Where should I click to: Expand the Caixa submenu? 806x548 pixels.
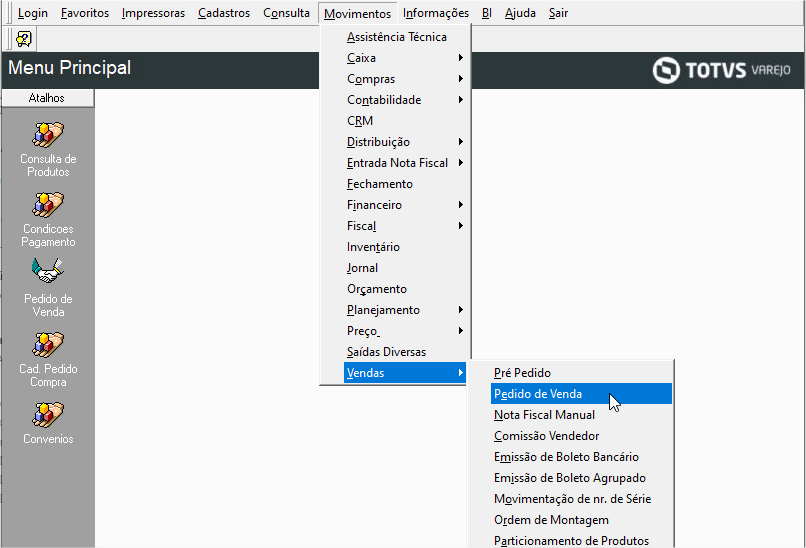pyautogui.click(x=405, y=58)
